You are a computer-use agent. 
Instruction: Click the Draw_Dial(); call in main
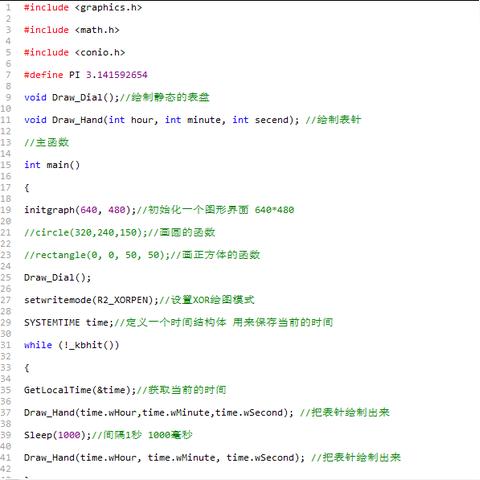[57, 277]
